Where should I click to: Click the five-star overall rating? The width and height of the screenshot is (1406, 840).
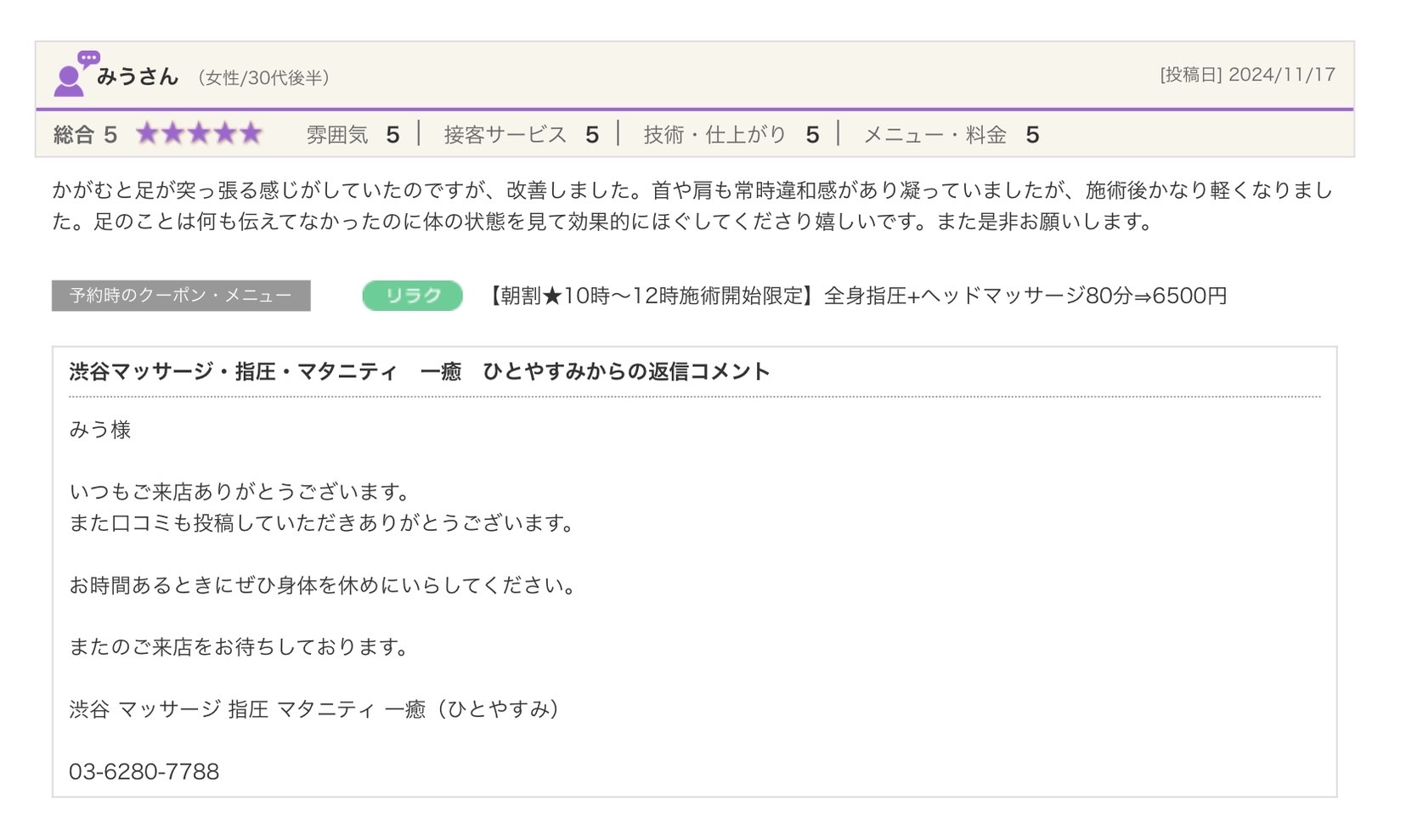point(199,133)
